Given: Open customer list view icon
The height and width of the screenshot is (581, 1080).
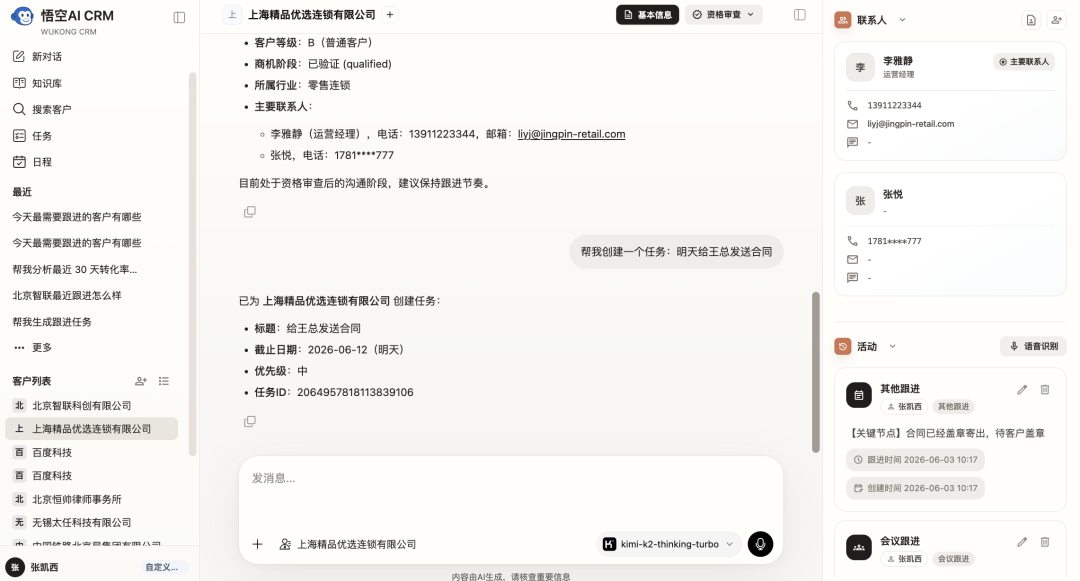Looking at the screenshot, I should [164, 381].
